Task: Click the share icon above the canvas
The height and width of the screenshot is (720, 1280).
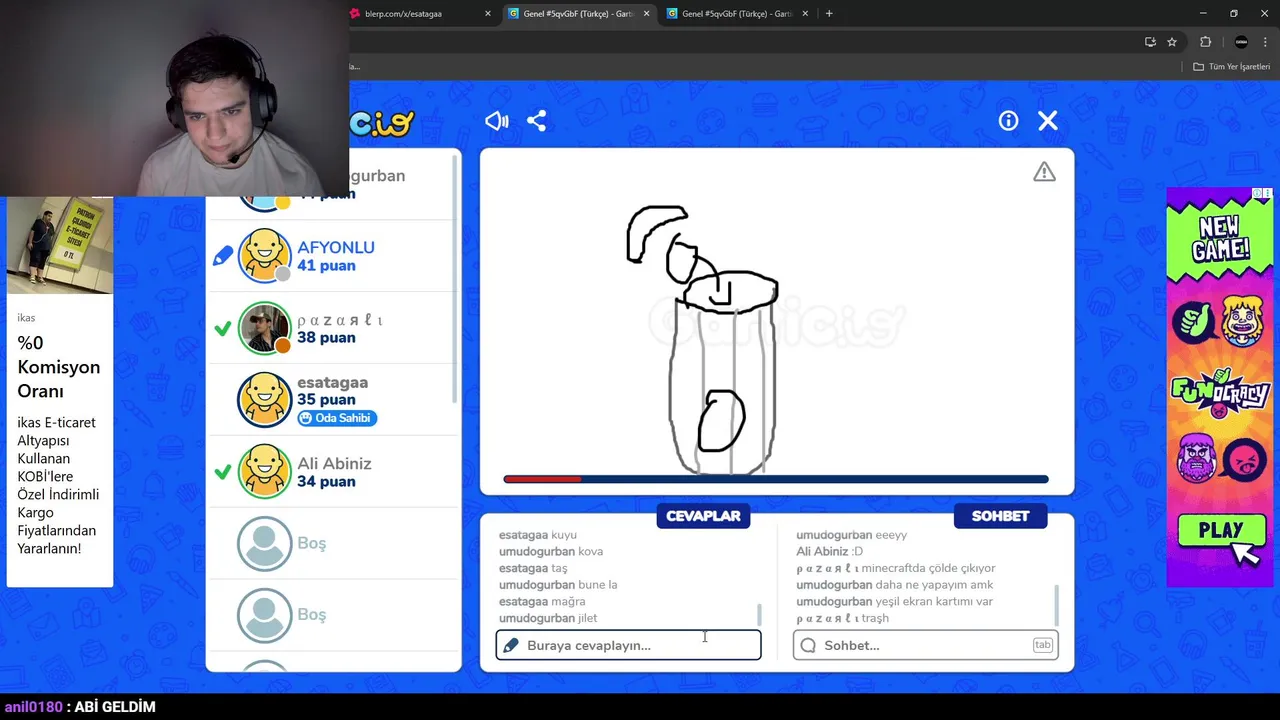Action: [537, 121]
